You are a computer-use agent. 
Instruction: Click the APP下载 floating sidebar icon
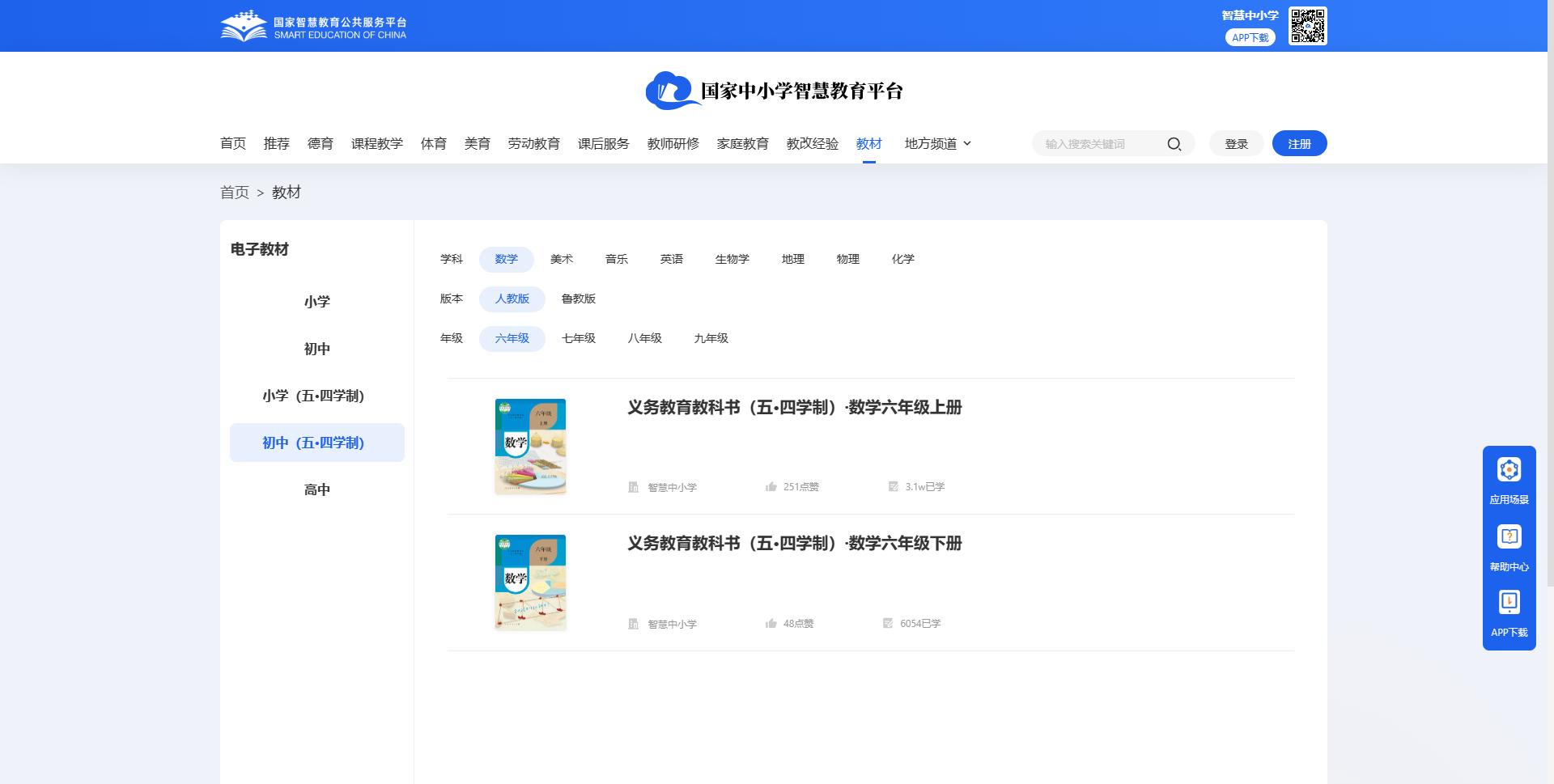click(1509, 600)
